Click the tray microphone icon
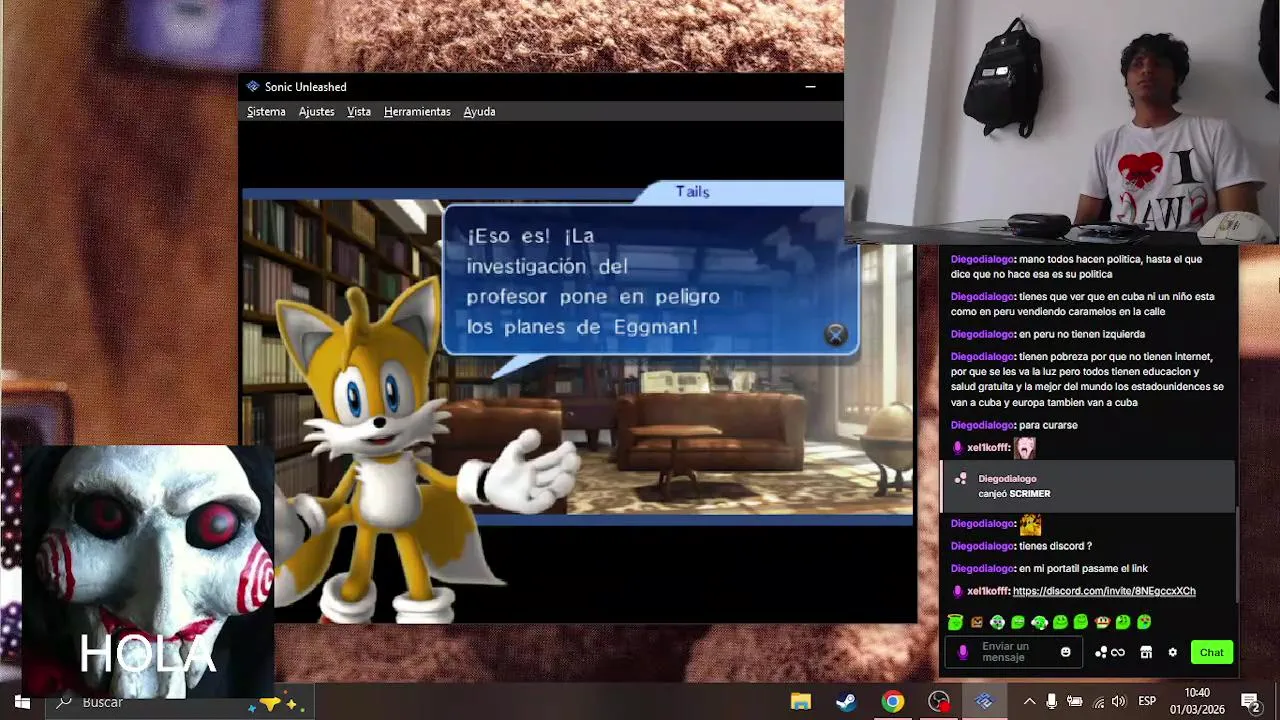1280x720 pixels. 1051,702
